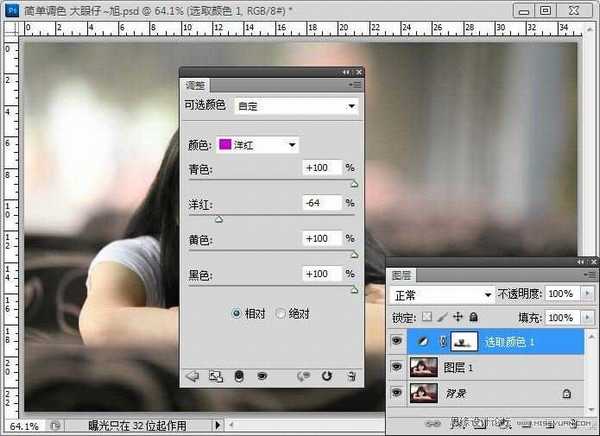Open the 可选颜色 preset dropdown showing 自定

(x=297, y=104)
